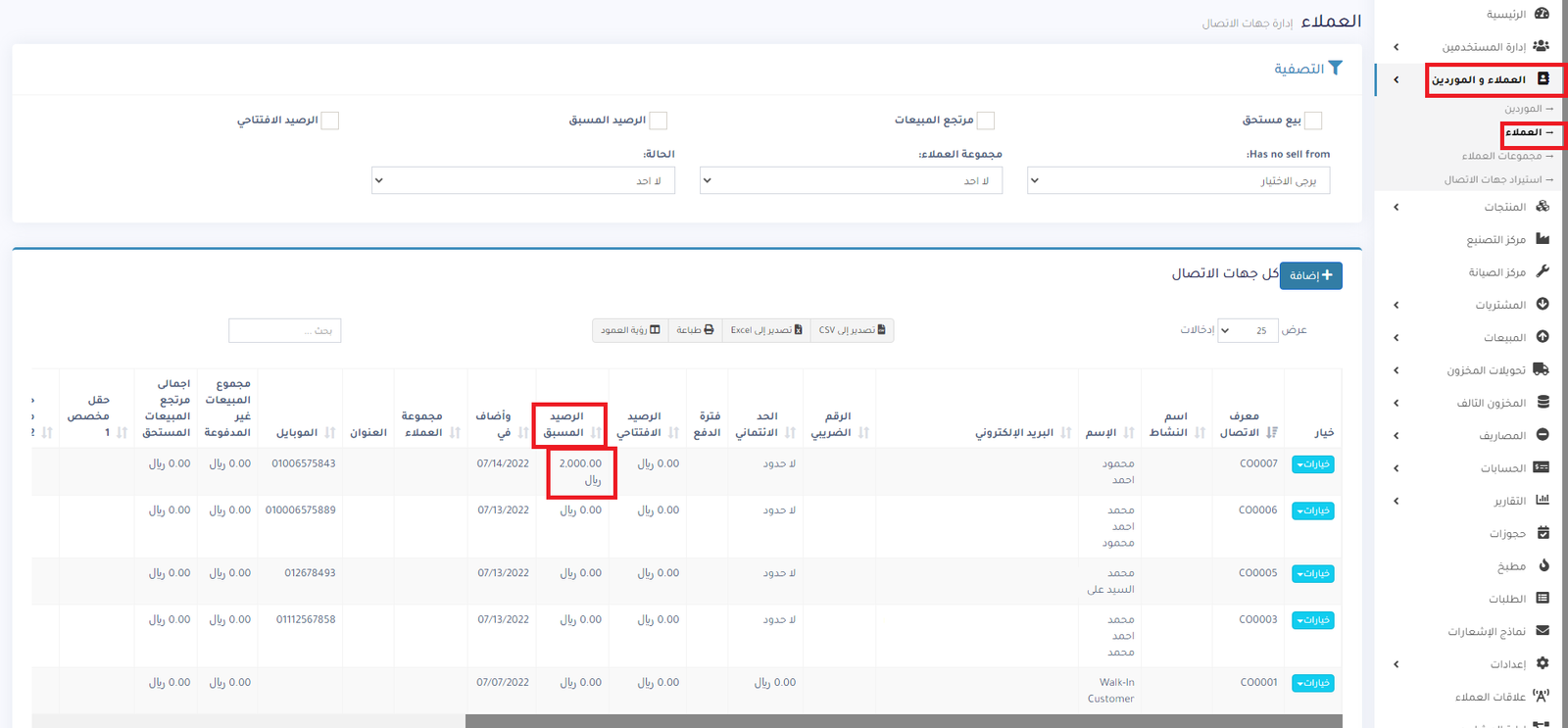Open the مجموعة العملاء dropdown

click(851, 181)
